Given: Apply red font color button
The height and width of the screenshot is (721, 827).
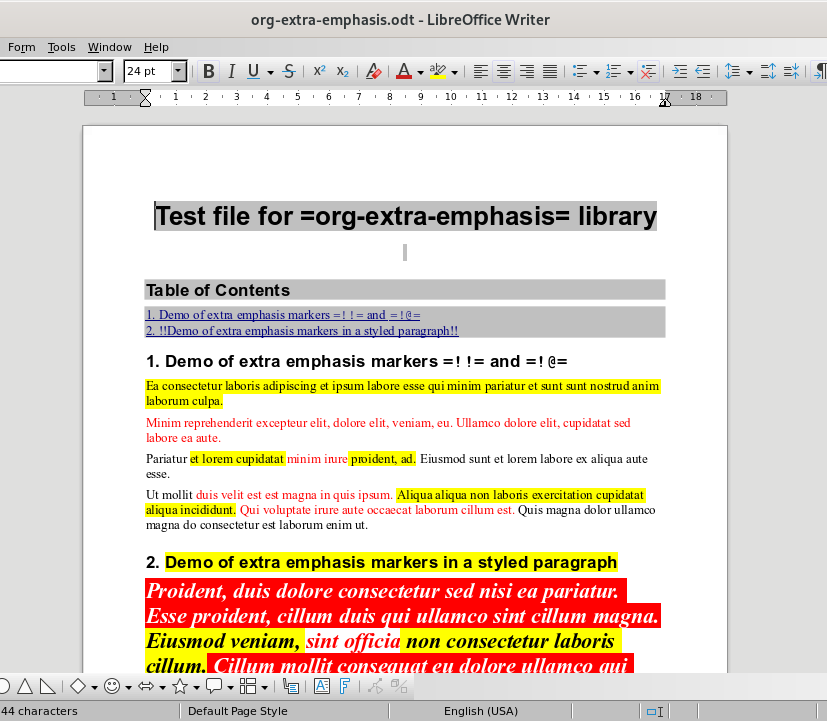Looking at the screenshot, I should 404,71.
